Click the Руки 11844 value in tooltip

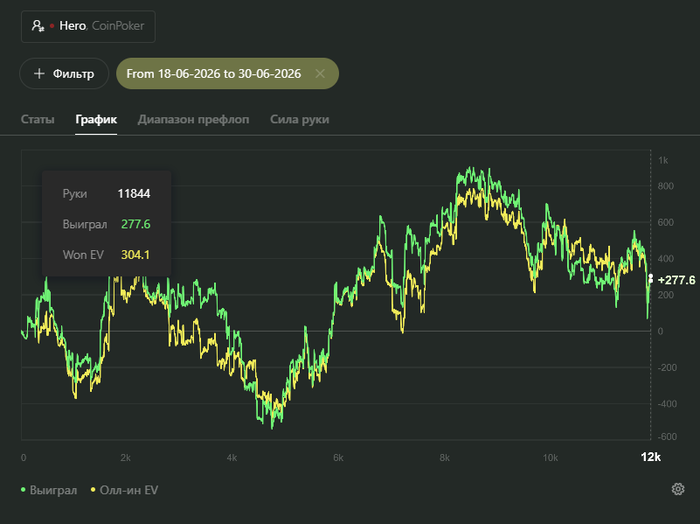tap(133, 194)
